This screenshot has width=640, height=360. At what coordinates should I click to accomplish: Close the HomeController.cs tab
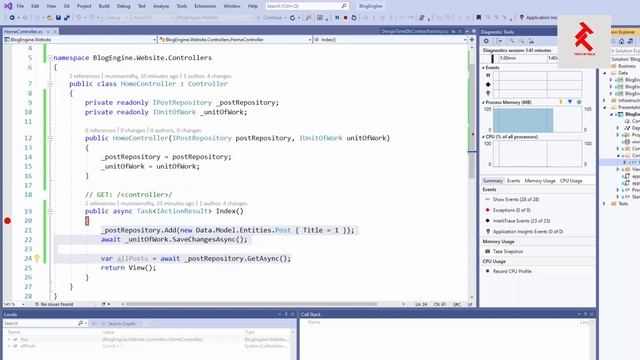point(55,31)
